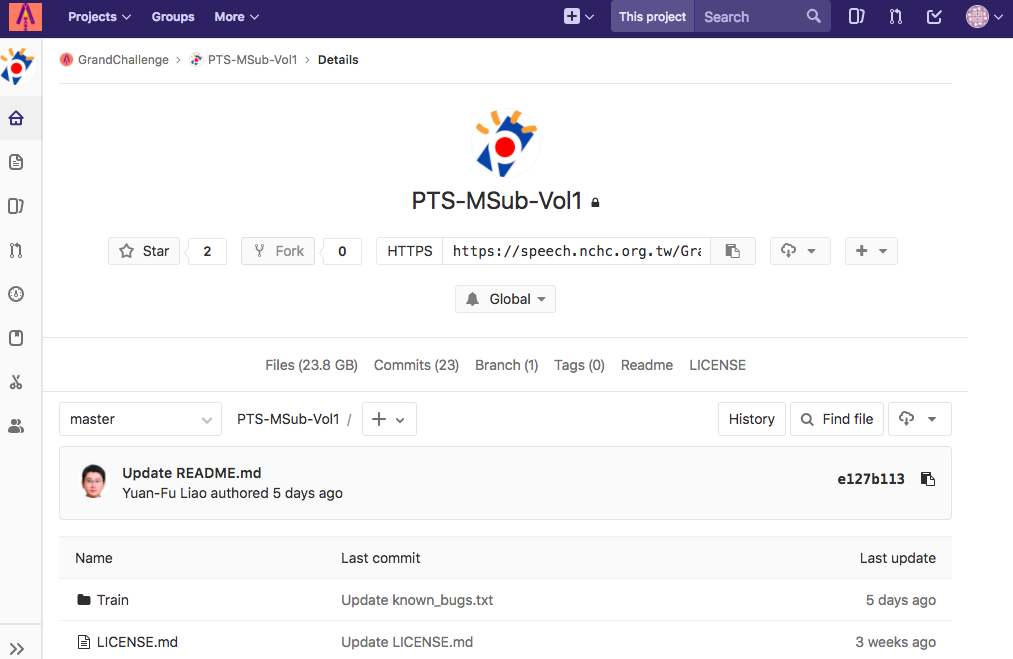Open the Global notification dropdown
Image resolution: width=1013 pixels, height=659 pixels.
point(505,299)
